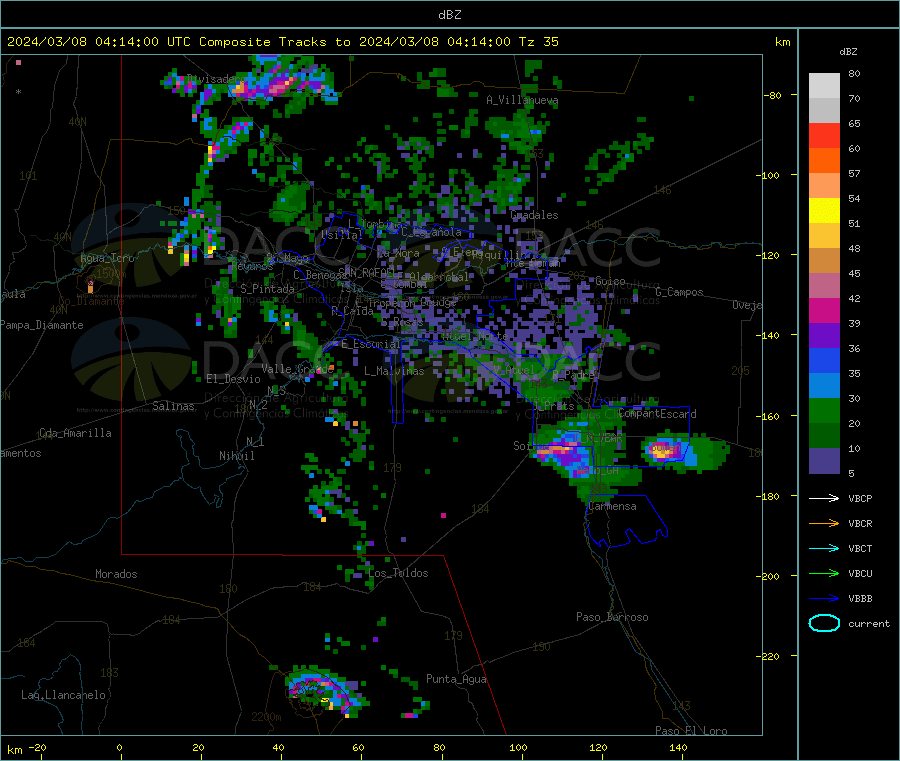Image resolution: width=900 pixels, height=761 pixels.
Task: Select the red 60-65 dBZ swatch
Action: [x=824, y=135]
